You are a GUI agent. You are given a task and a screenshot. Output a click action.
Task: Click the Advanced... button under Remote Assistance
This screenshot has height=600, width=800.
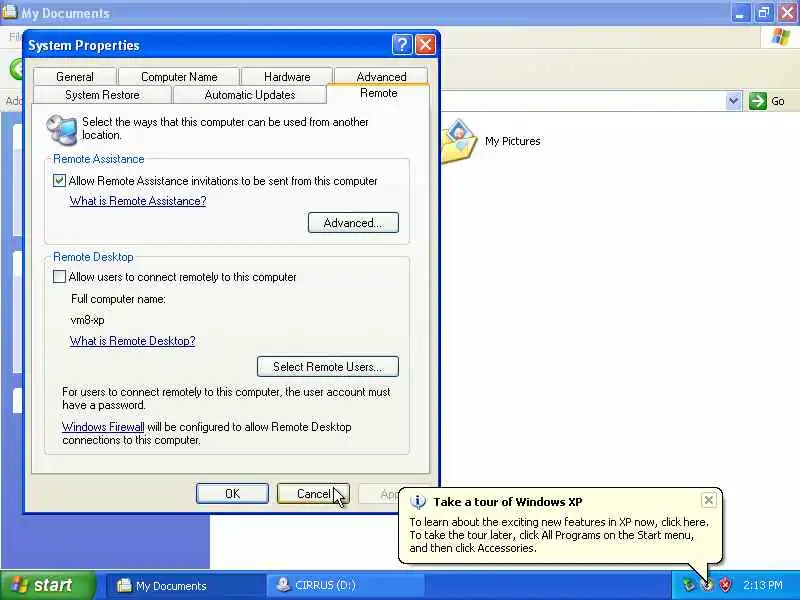353,223
